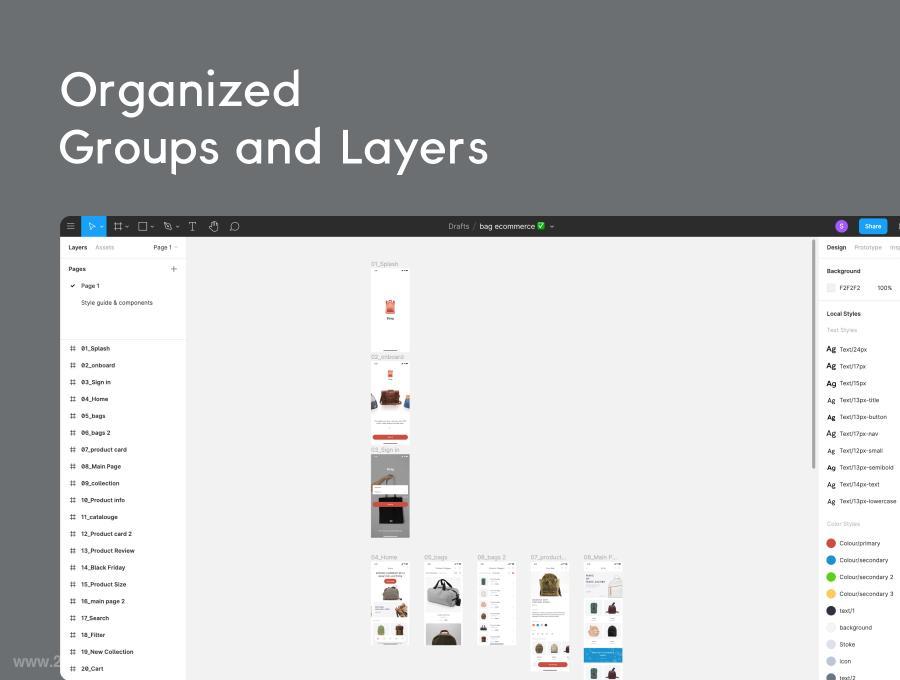Switch to the Assets tab
The image size is (900, 680).
(x=104, y=247)
